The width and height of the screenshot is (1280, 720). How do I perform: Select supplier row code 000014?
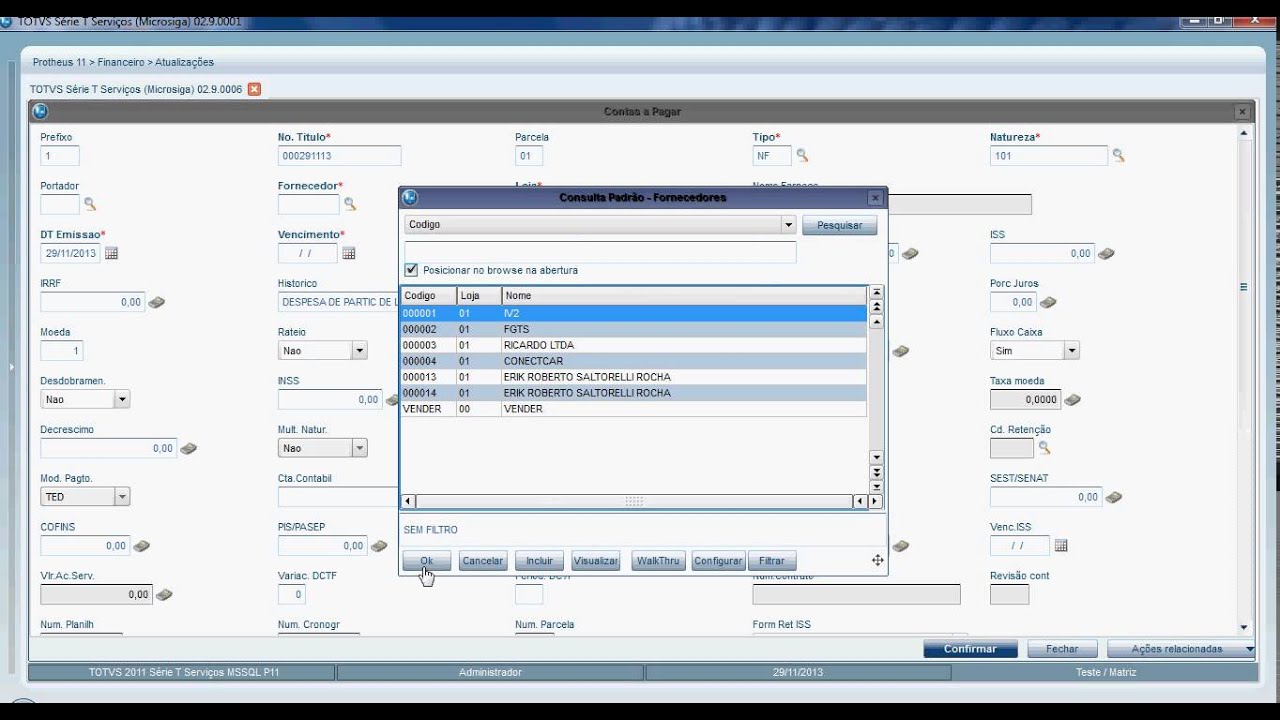pyautogui.click(x=634, y=393)
